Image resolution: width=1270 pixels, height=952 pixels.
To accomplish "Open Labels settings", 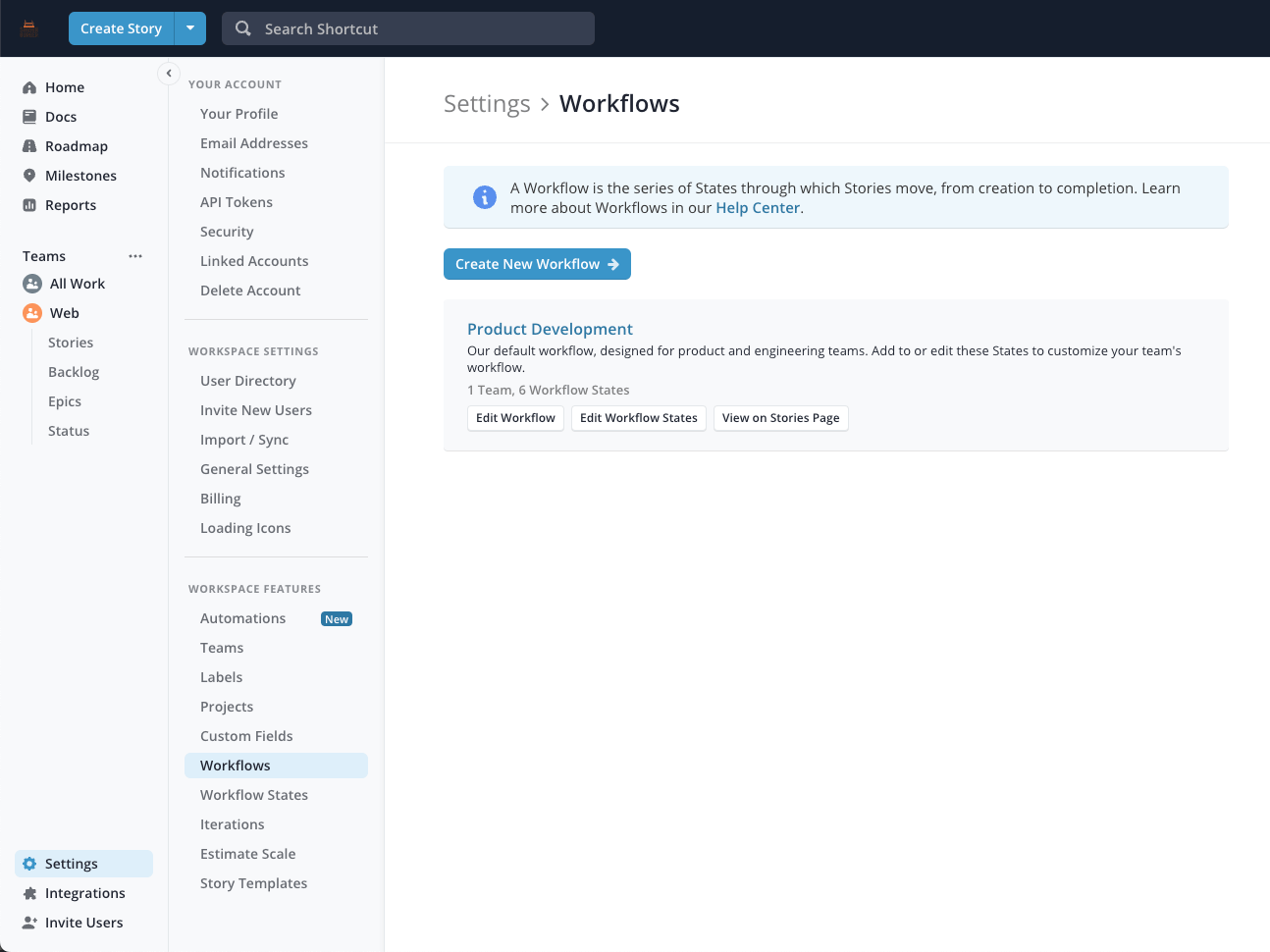I will [x=221, y=677].
